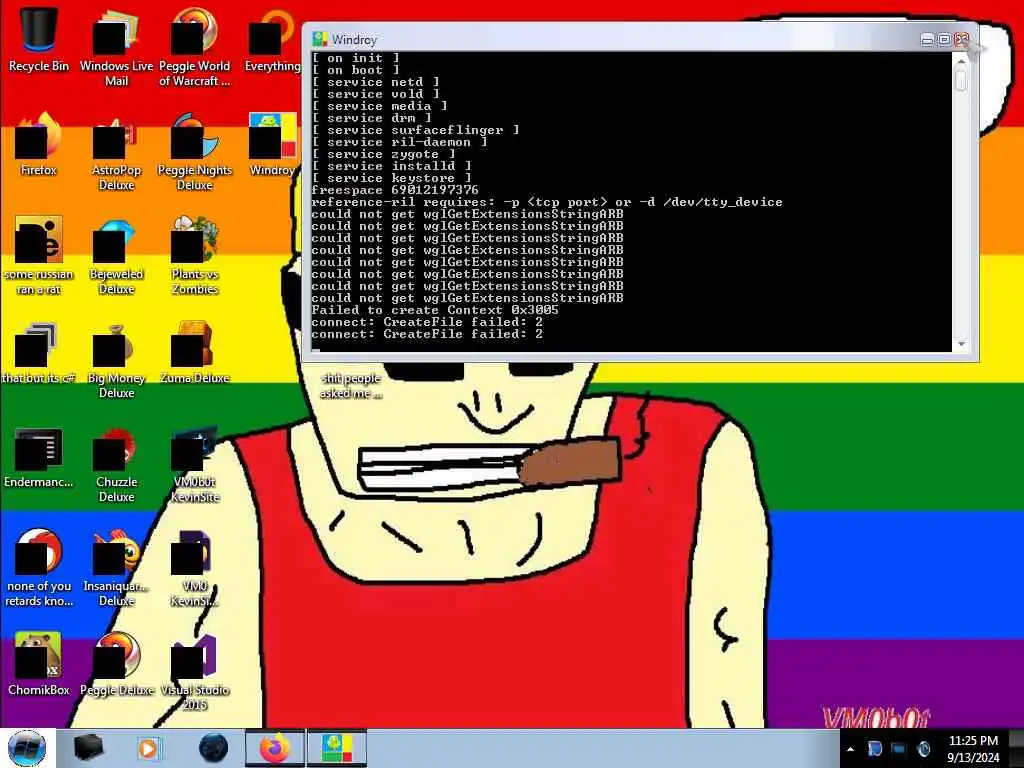The height and width of the screenshot is (768, 1024).
Task: Open the Windroy desktop shortcut
Action: [272, 144]
